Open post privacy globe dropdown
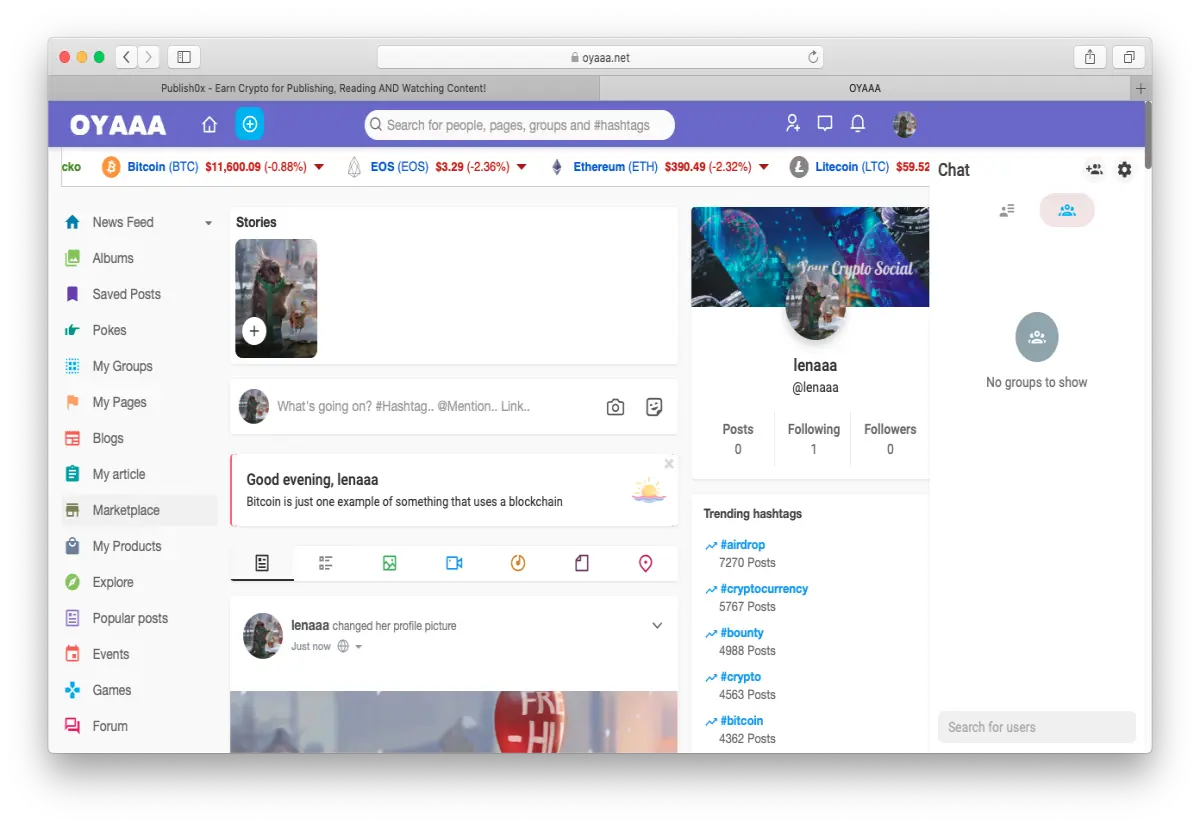1200x827 pixels. pyautogui.click(x=350, y=647)
